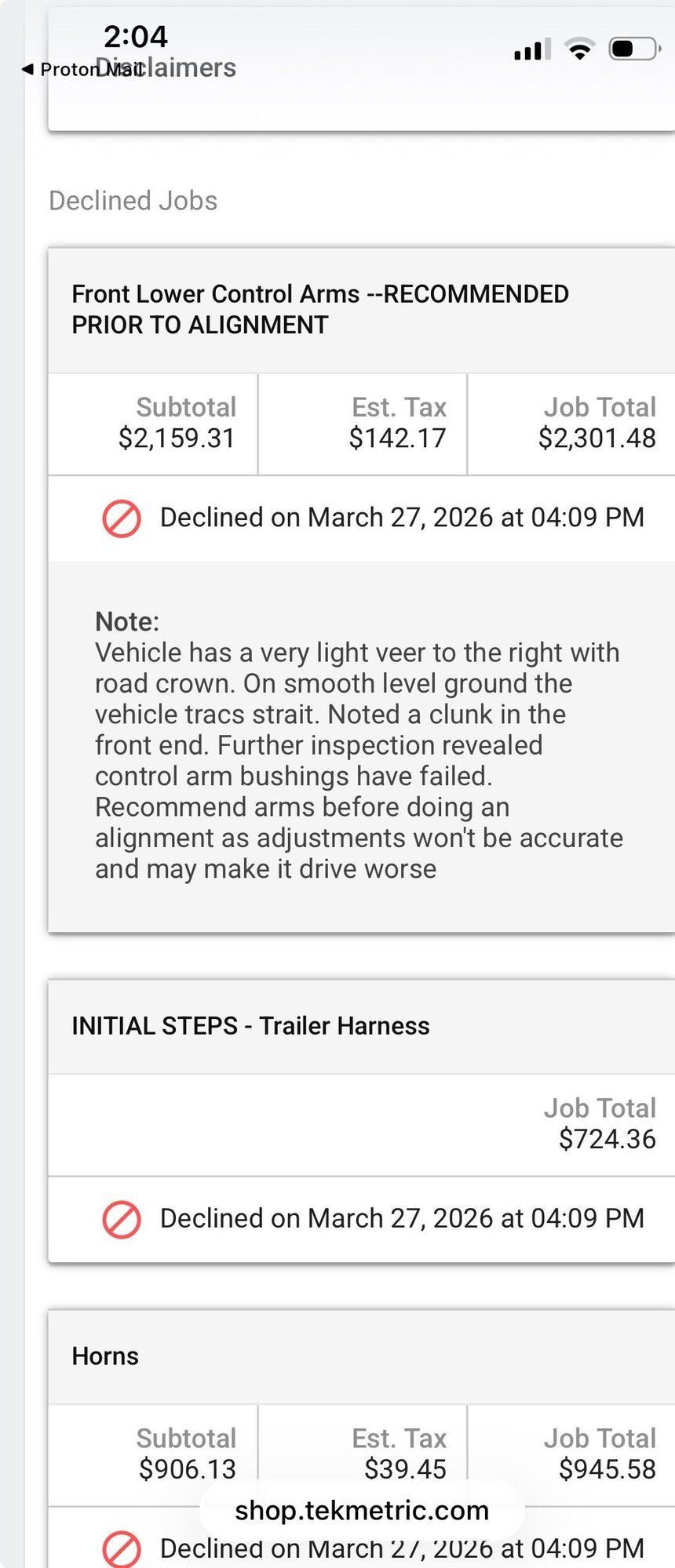Tap the declined icon for Trailer Harness job
The image size is (675, 1568).
(122, 1220)
